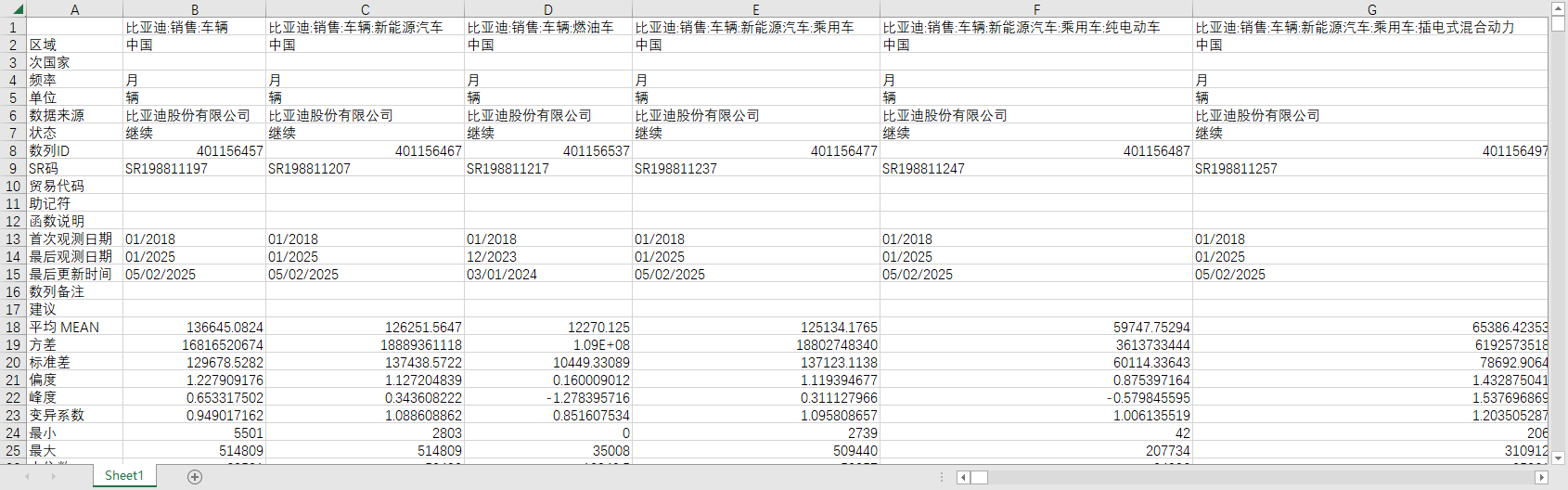This screenshot has height=490, width=1568.
Task: Select column D header
Action: pyautogui.click(x=548, y=9)
